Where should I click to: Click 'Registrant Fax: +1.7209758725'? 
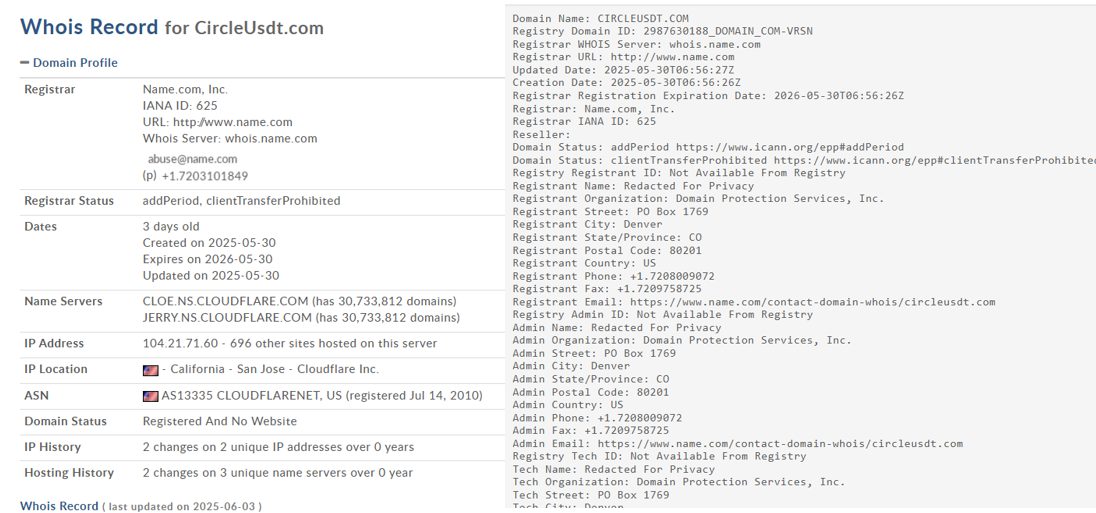607,289
